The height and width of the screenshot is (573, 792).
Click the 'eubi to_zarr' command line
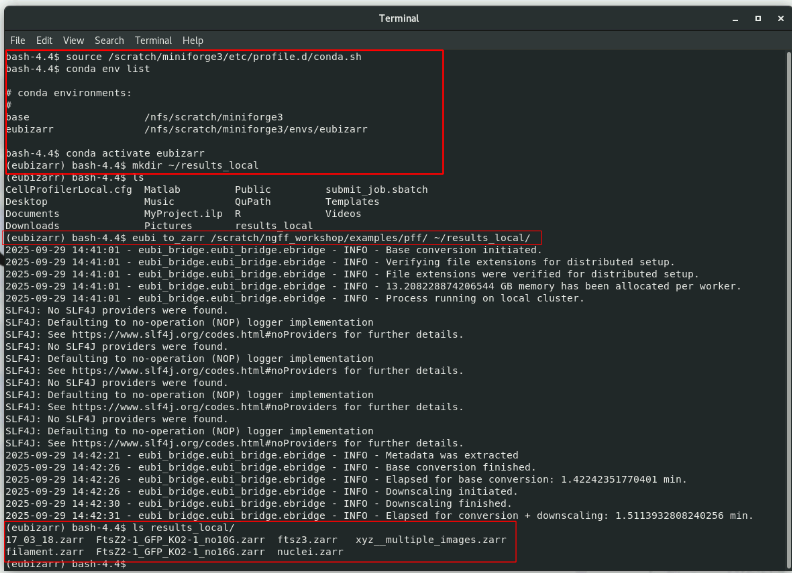(268, 238)
